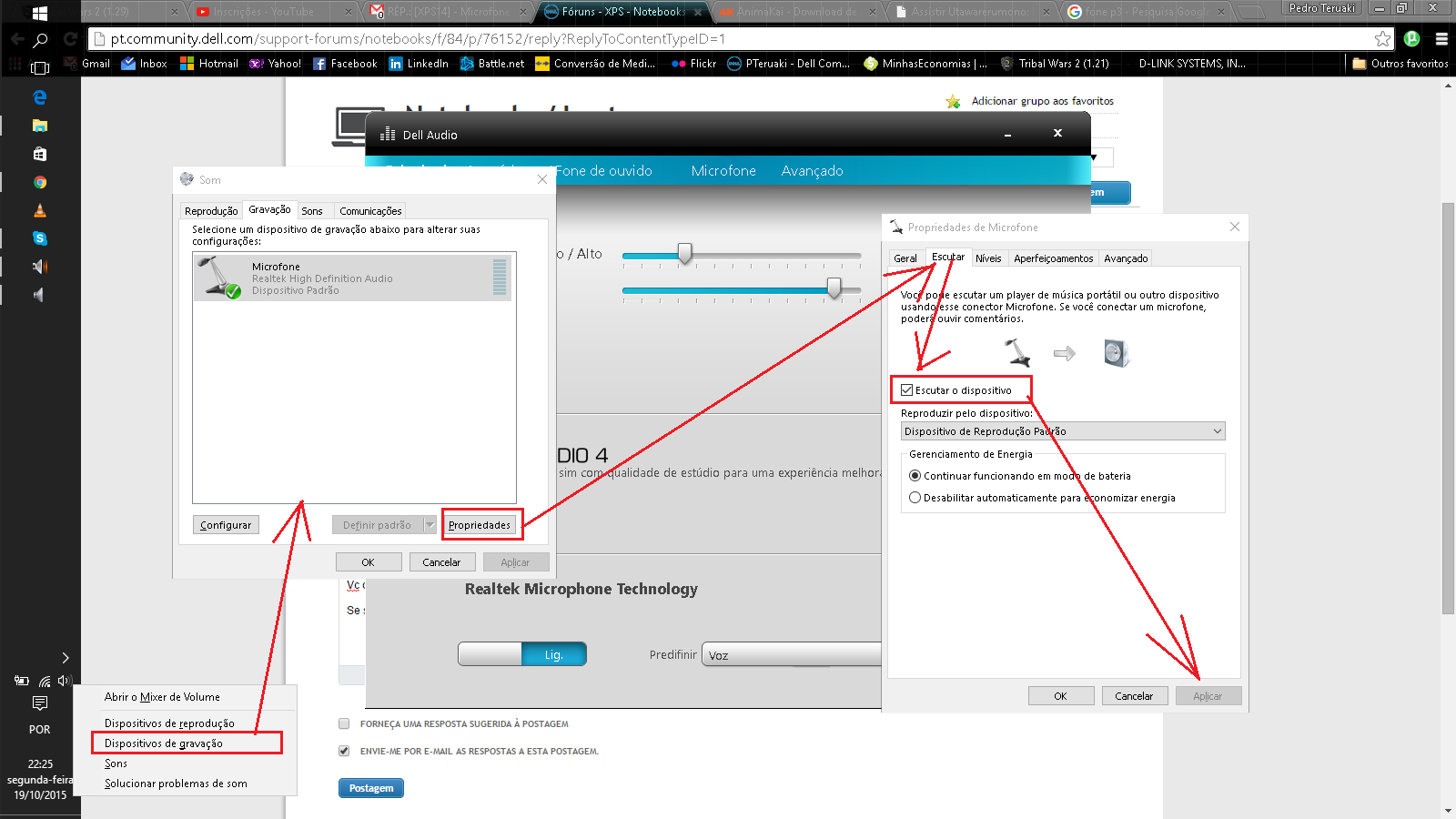Click the Dell Audio equalizer title icon
Image resolution: width=1456 pixels, height=819 pixels.
(x=388, y=134)
